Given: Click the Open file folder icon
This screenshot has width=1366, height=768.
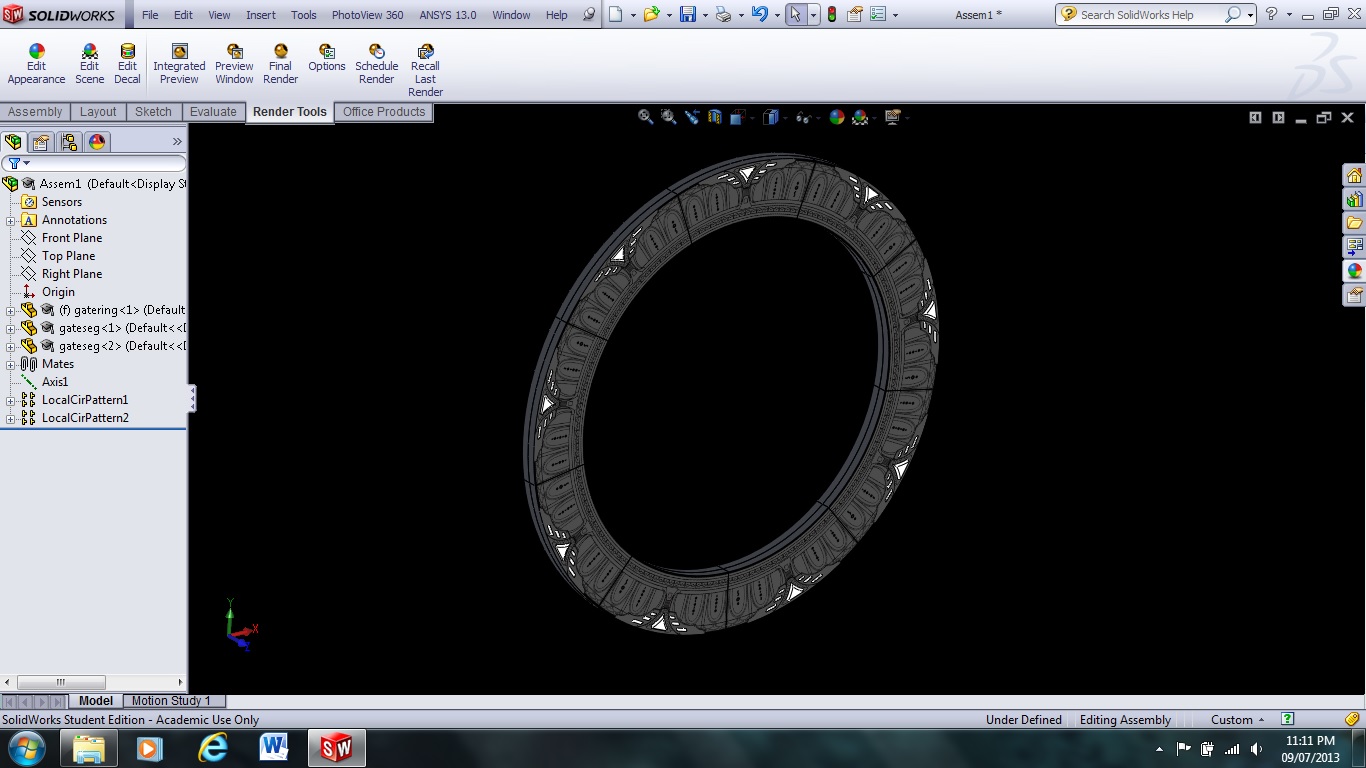Looking at the screenshot, I should 652,14.
